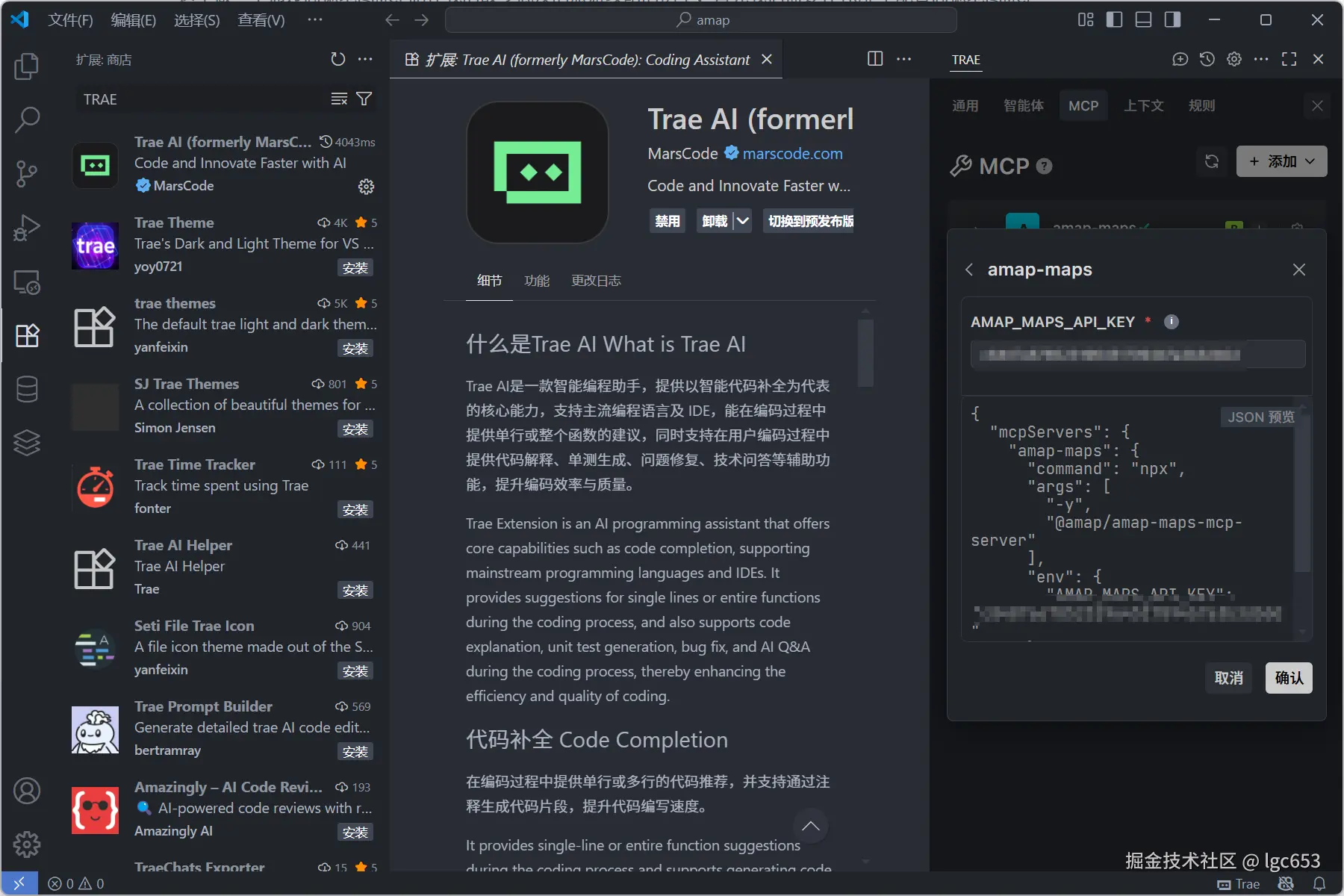Show info about AMAP_MAPS_API_KEY
This screenshot has width=1344, height=896.
[x=1172, y=322]
